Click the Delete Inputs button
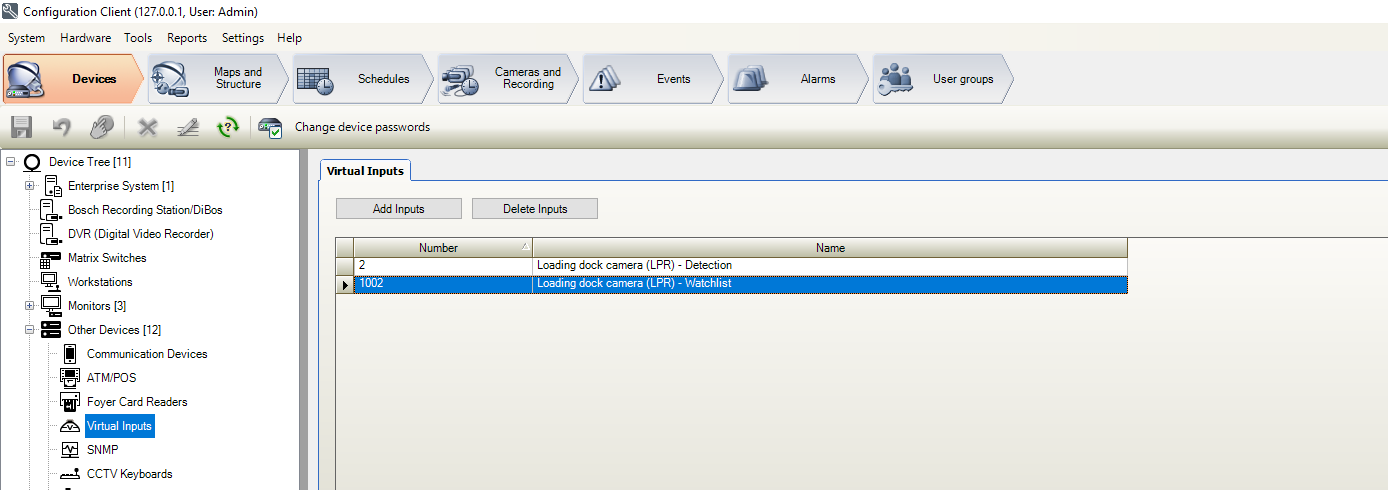 click(535, 209)
